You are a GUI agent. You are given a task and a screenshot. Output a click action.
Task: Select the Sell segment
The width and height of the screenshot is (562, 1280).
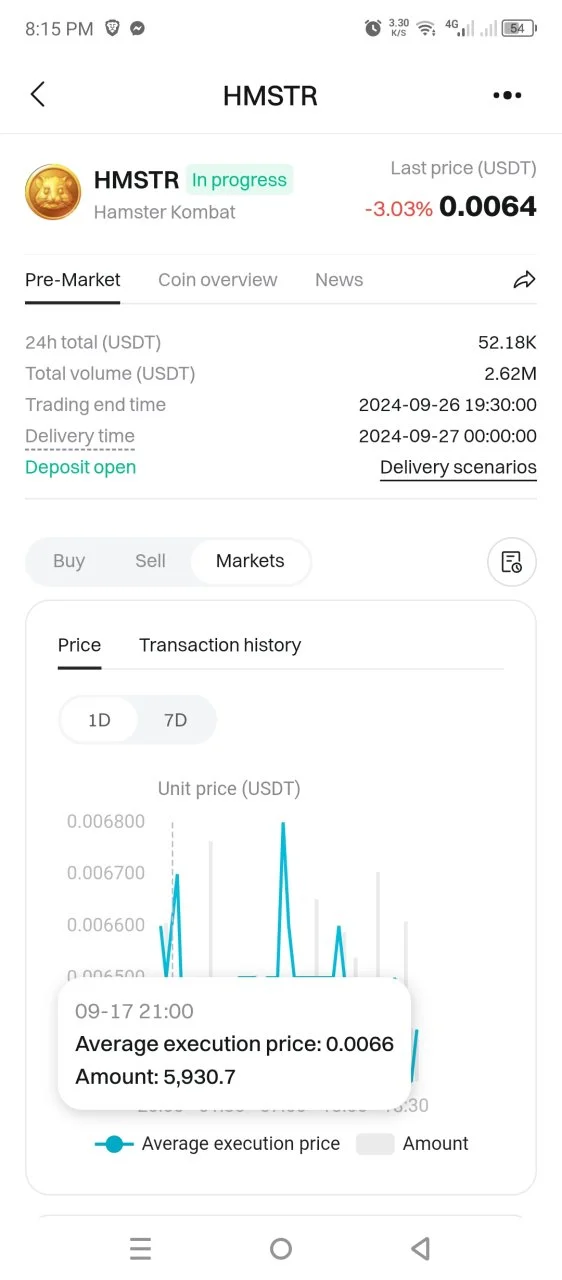tap(150, 561)
